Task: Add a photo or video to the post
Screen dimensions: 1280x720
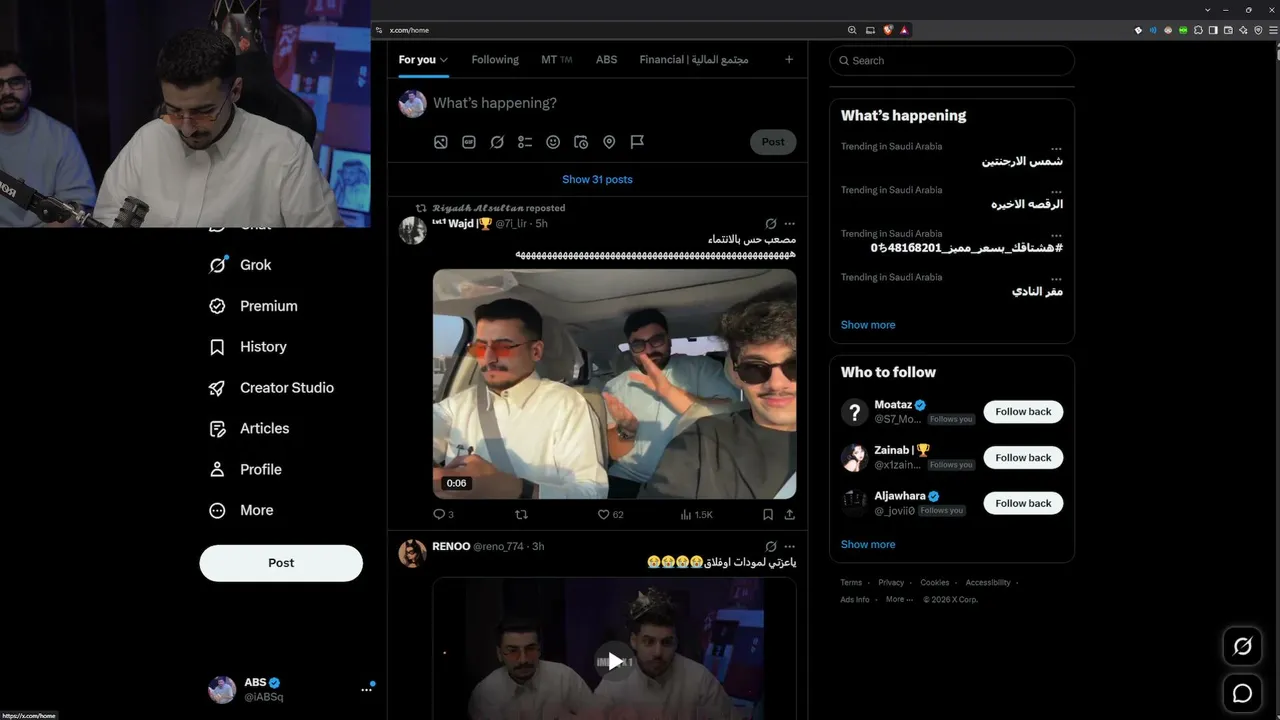Action: pos(441,142)
